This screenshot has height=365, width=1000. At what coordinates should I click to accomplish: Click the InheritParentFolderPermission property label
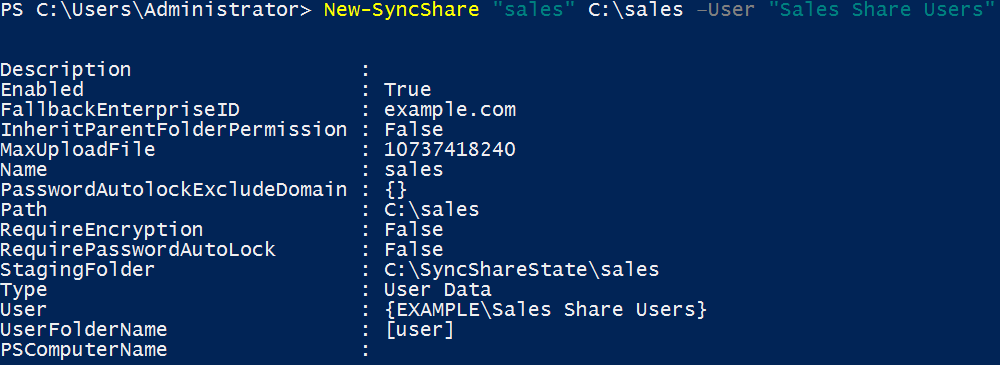(x=173, y=130)
